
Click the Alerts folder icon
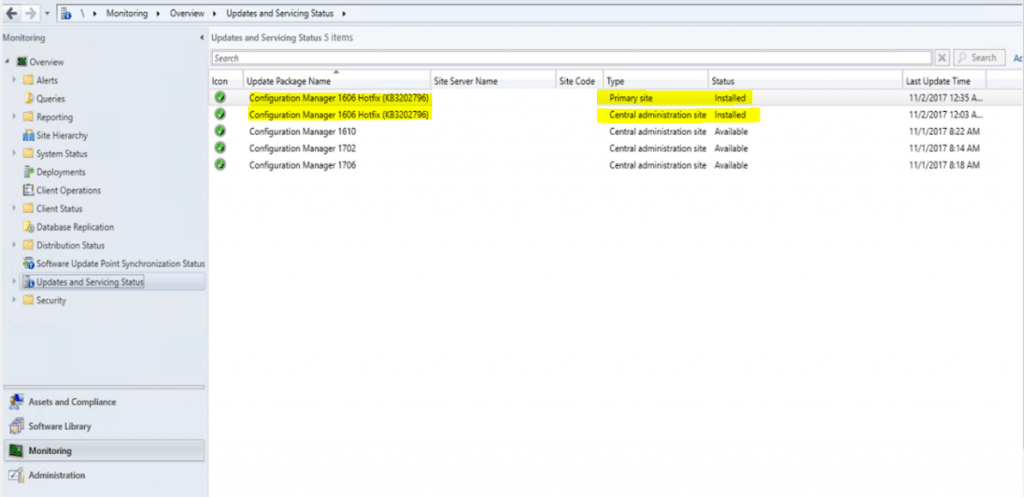pos(28,80)
